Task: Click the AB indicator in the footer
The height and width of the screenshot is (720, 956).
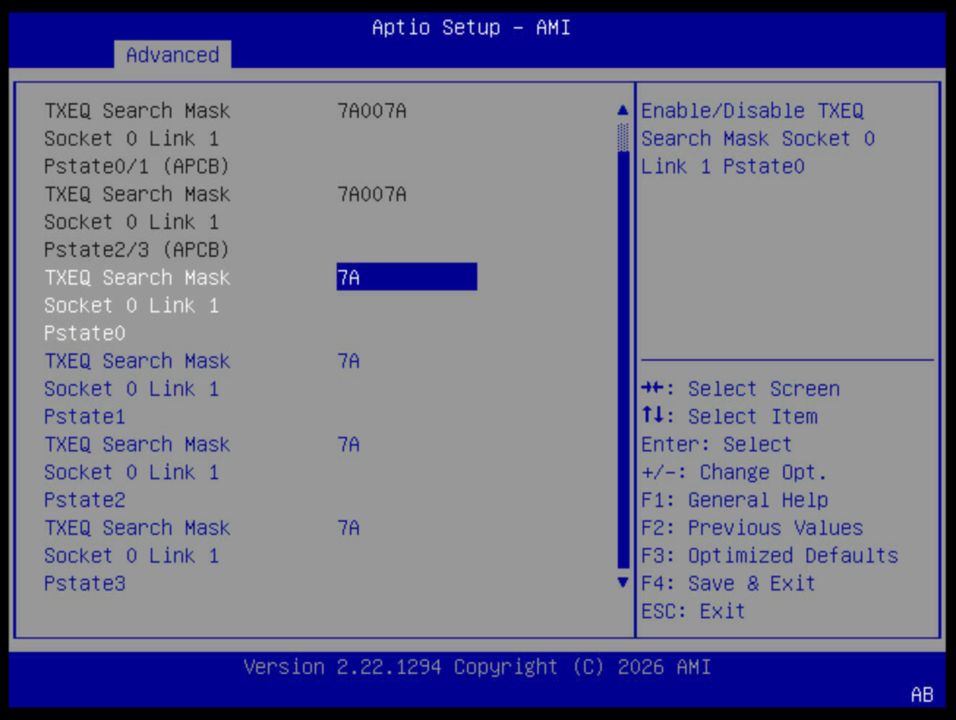Action: coord(922,694)
